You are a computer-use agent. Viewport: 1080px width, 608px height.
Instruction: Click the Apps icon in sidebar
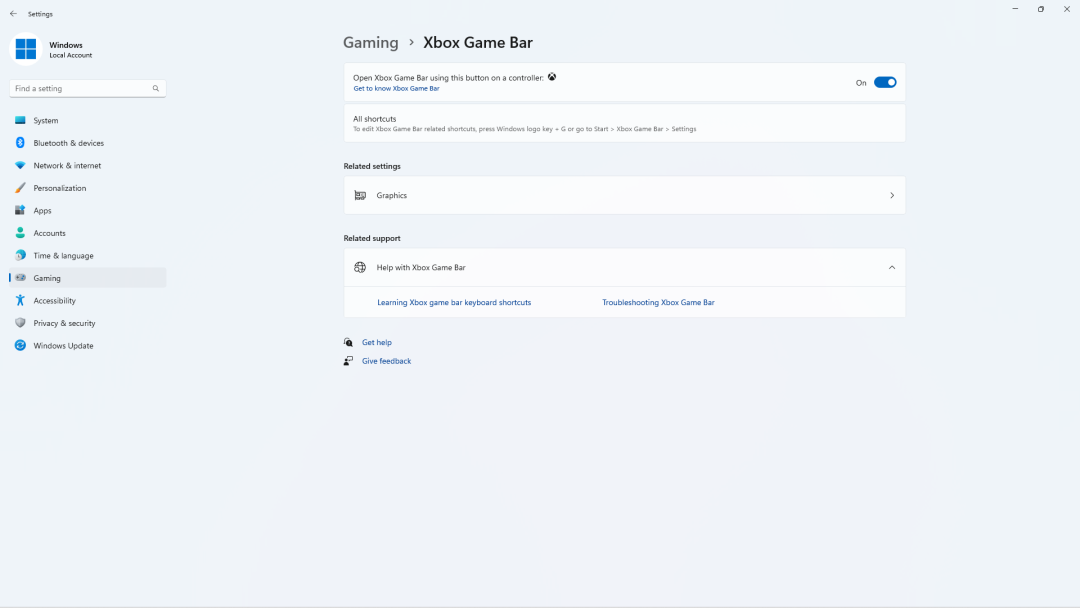pos(20,211)
